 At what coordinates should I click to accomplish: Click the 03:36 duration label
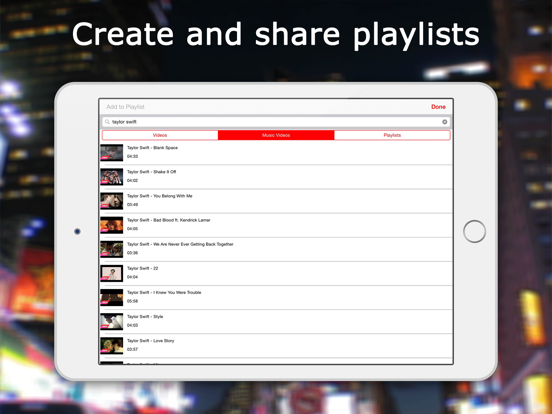(x=132, y=253)
